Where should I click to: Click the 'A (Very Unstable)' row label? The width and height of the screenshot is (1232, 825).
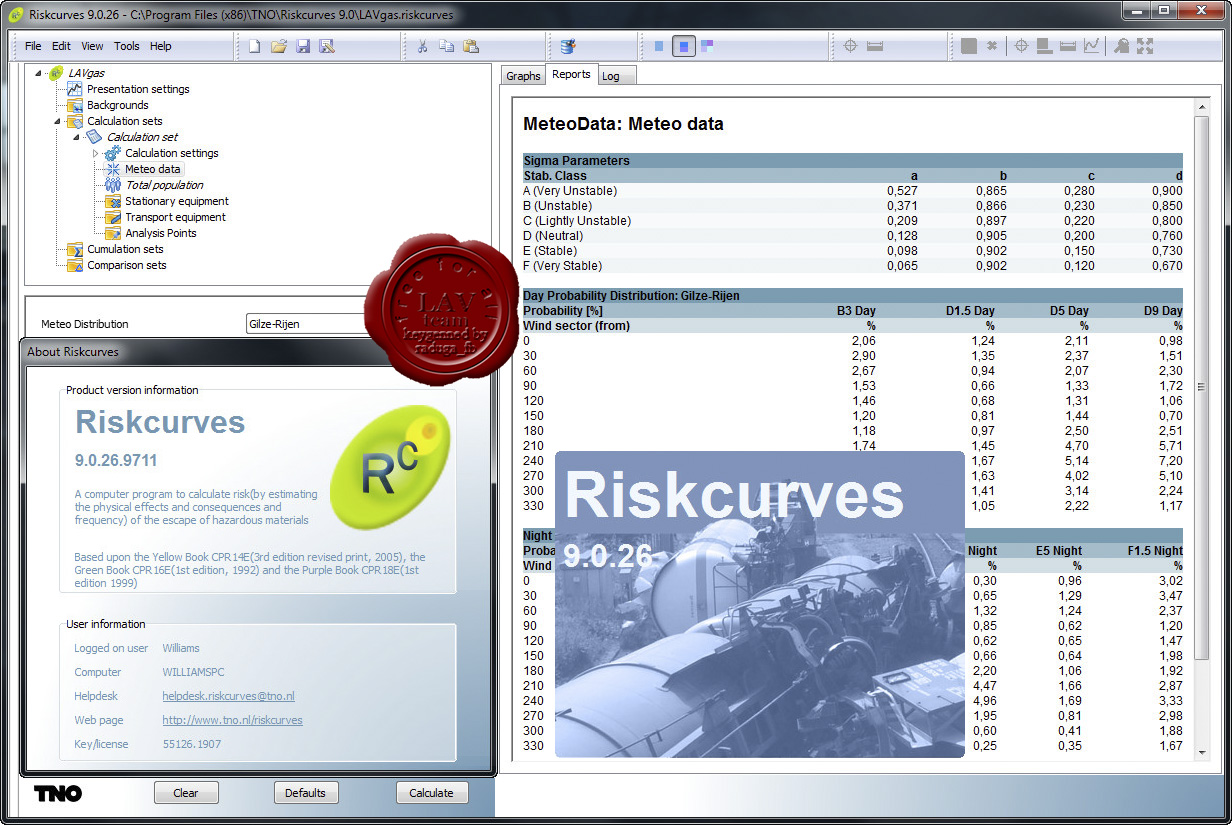click(x=570, y=191)
